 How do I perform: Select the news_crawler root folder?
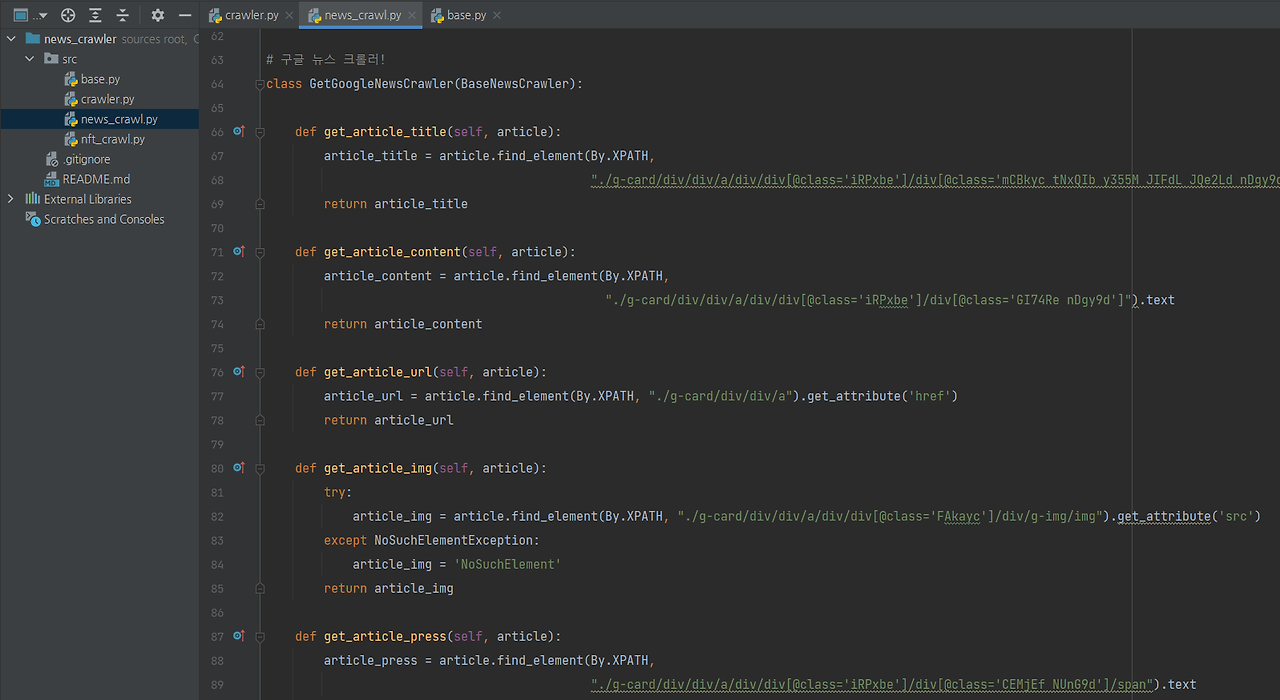click(x=80, y=39)
